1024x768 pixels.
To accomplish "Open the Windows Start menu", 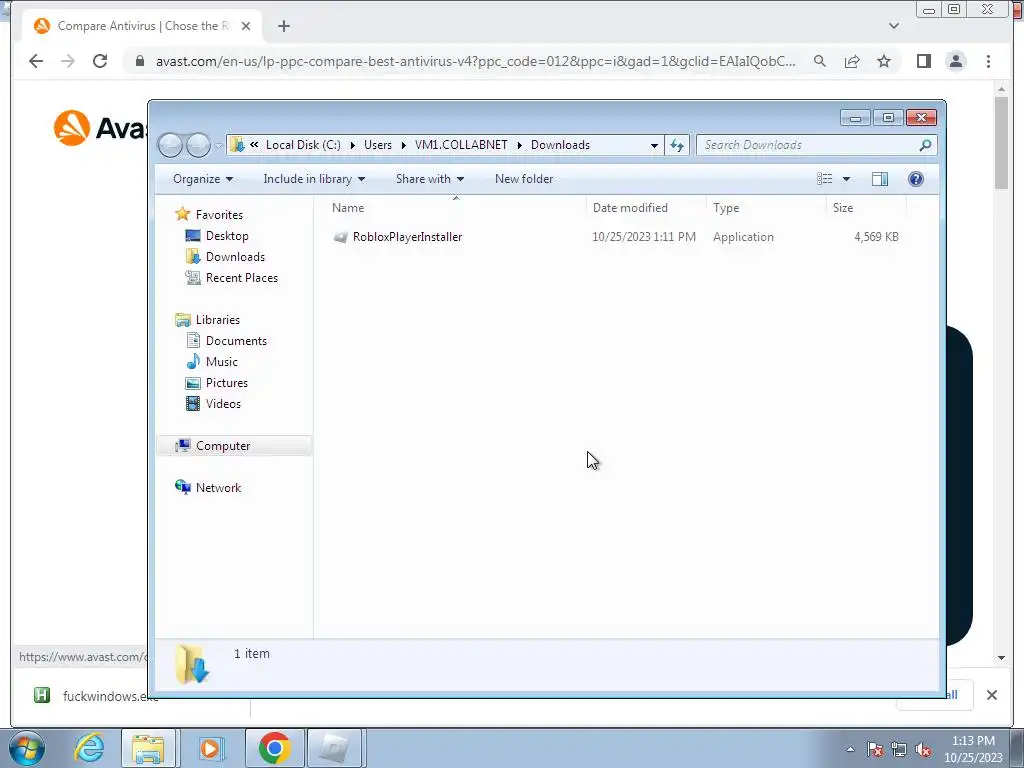I will tap(27, 748).
